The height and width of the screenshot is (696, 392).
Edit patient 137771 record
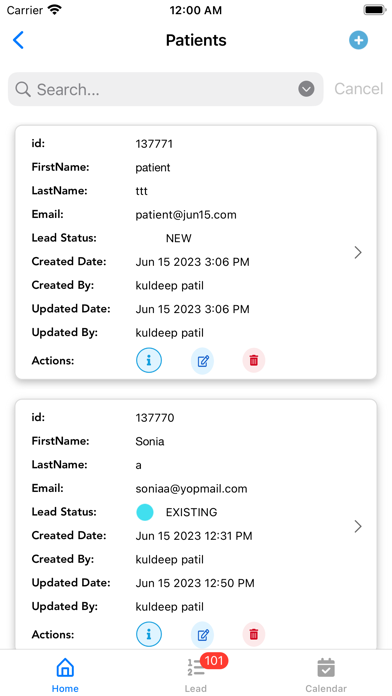pyautogui.click(x=202, y=360)
